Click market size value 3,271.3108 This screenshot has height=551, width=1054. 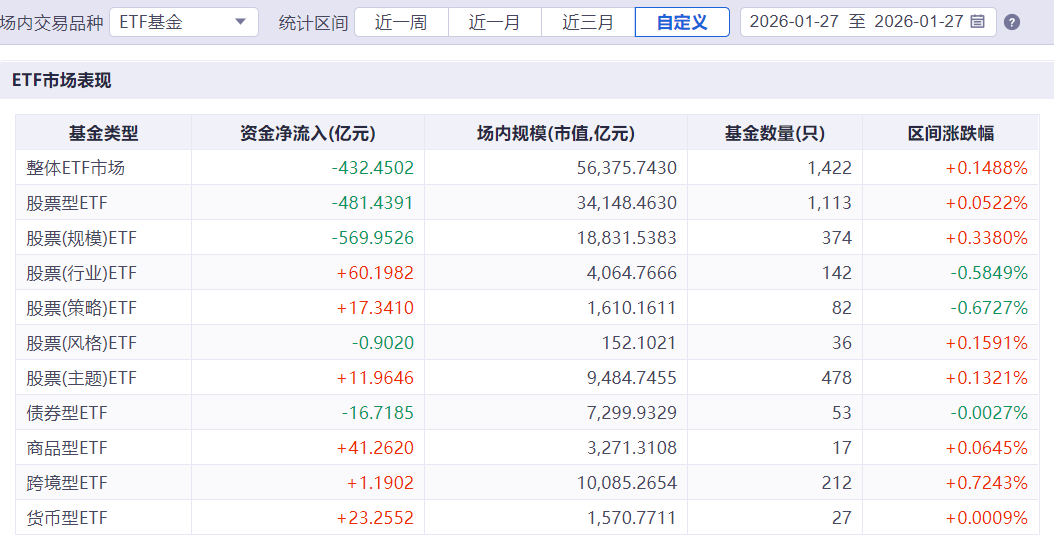[x=632, y=448]
